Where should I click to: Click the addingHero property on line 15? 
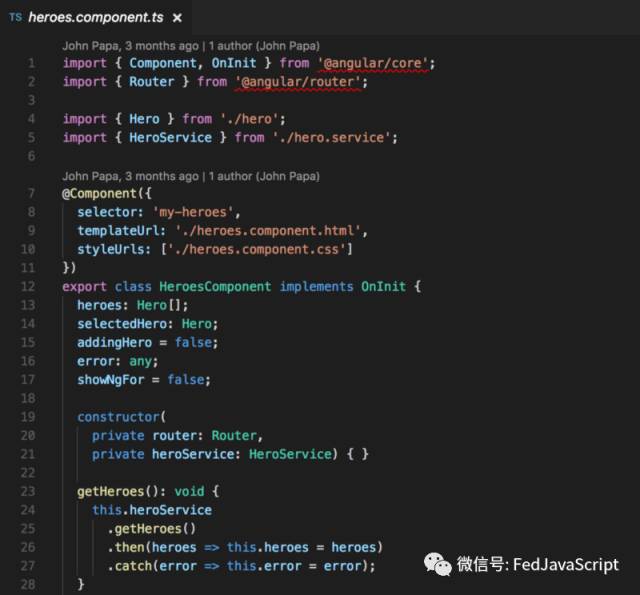tap(114, 342)
